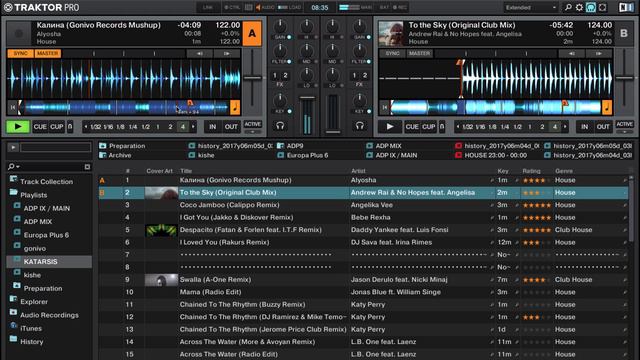This screenshot has width=640, height=360.
Task: Click the headphone cue icon for deck B
Action: click(x=360, y=126)
